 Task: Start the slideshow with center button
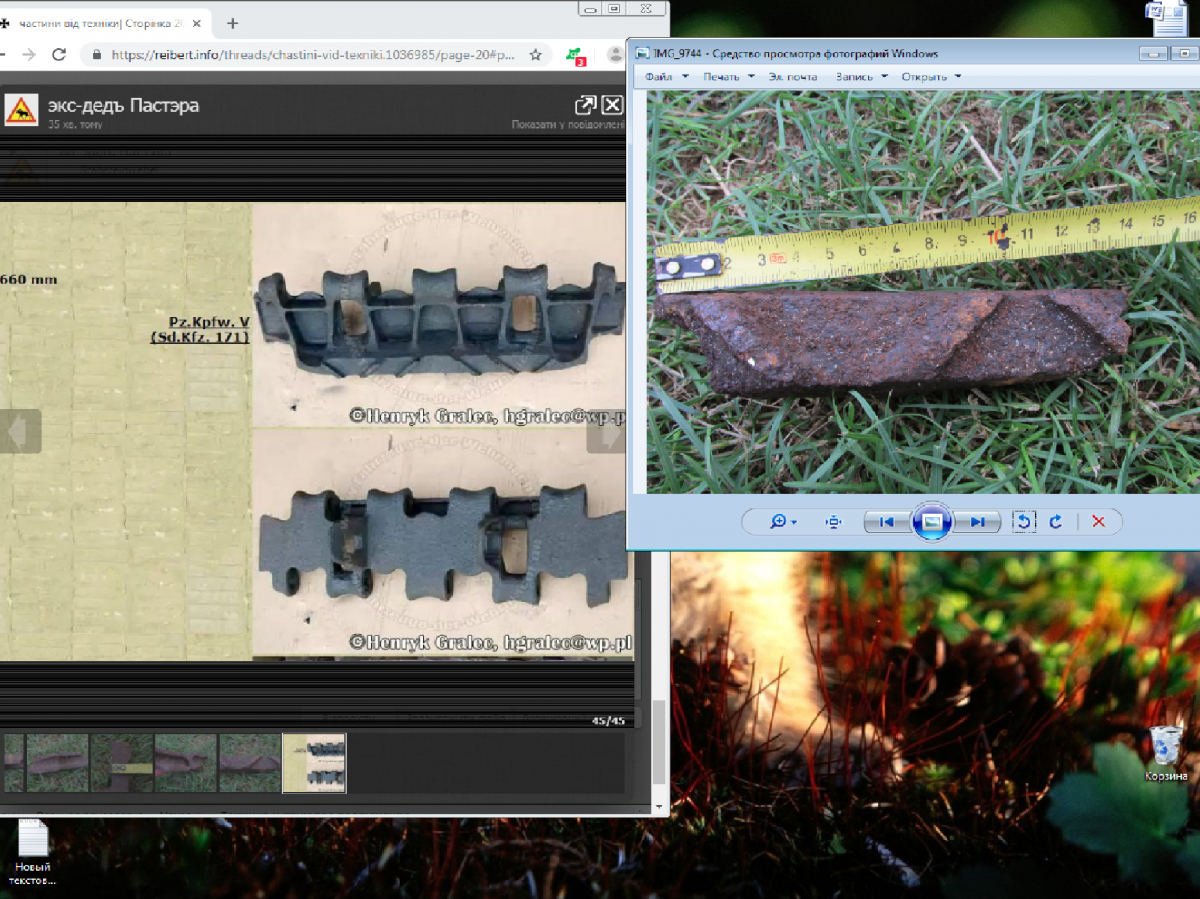coord(931,522)
